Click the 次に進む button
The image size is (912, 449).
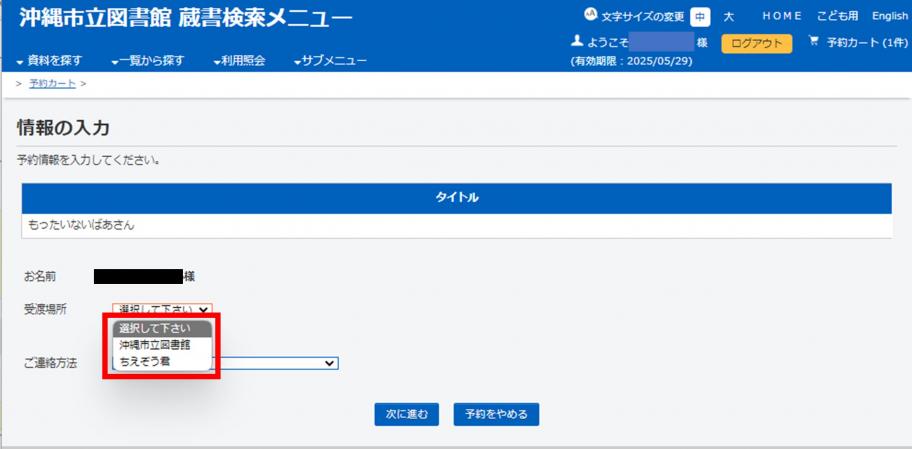pos(407,414)
